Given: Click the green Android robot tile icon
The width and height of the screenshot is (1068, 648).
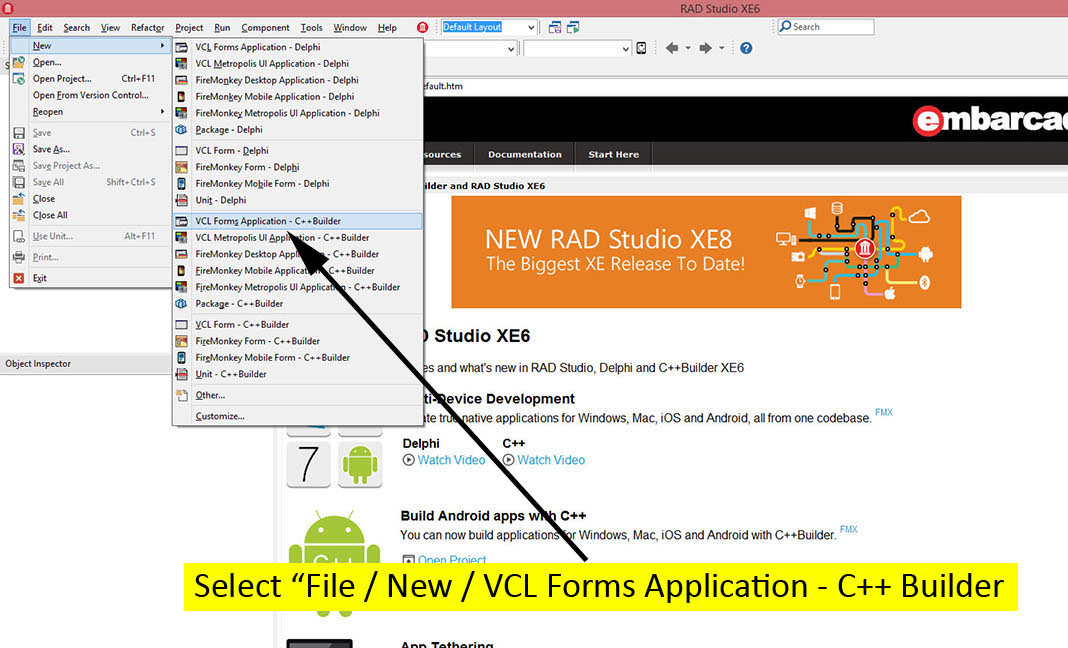Looking at the screenshot, I should point(360,465).
